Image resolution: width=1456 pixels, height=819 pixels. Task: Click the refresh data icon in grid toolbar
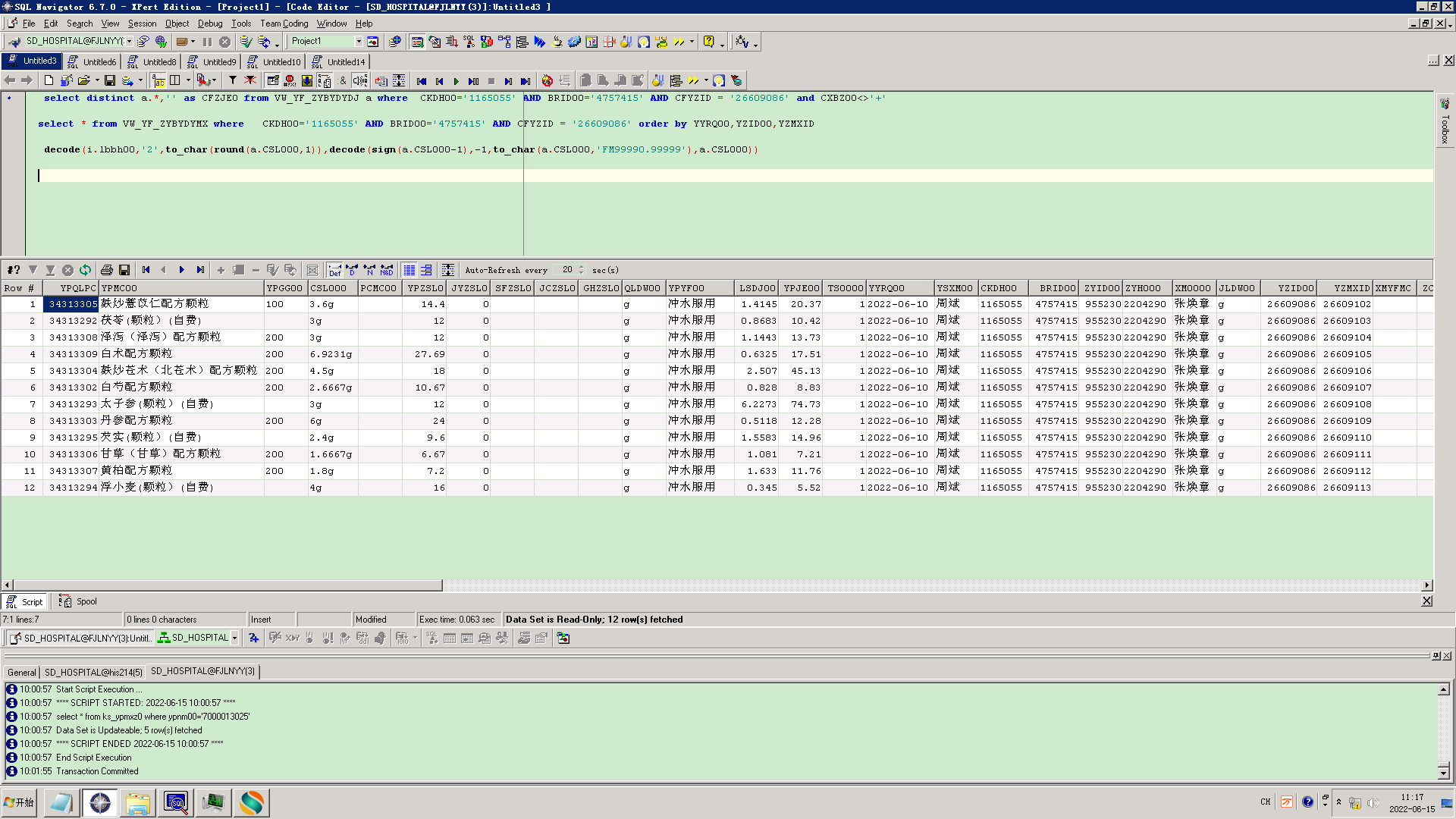pos(85,270)
